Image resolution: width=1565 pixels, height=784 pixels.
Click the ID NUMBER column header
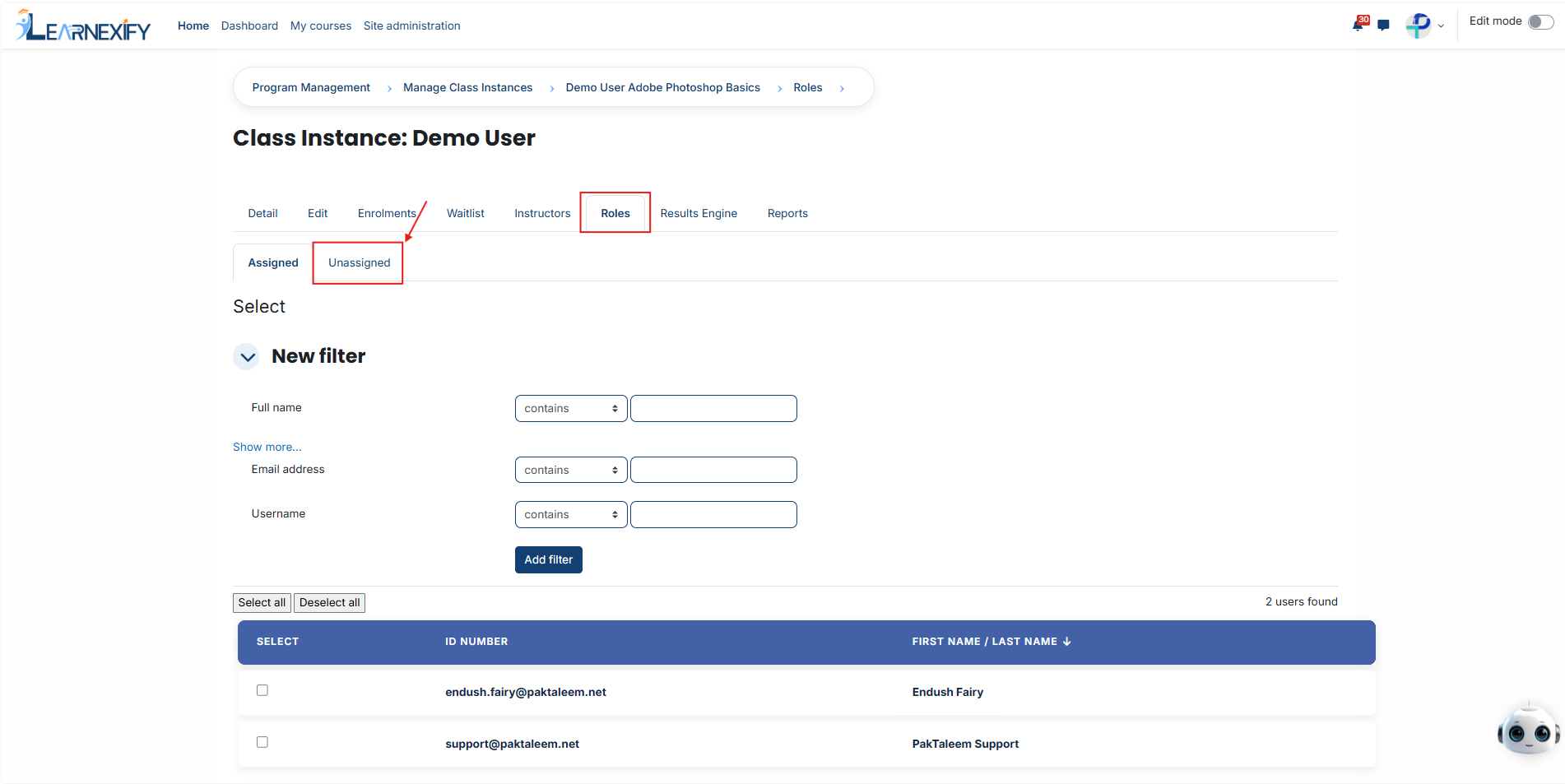(x=476, y=642)
